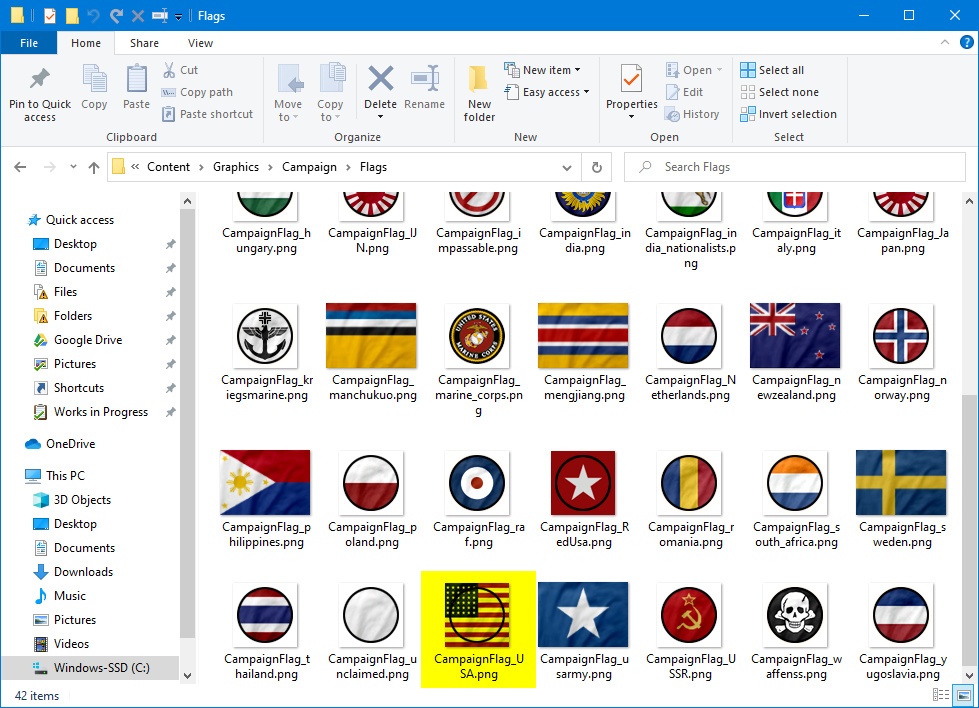Go up one folder level arrow

tap(94, 167)
